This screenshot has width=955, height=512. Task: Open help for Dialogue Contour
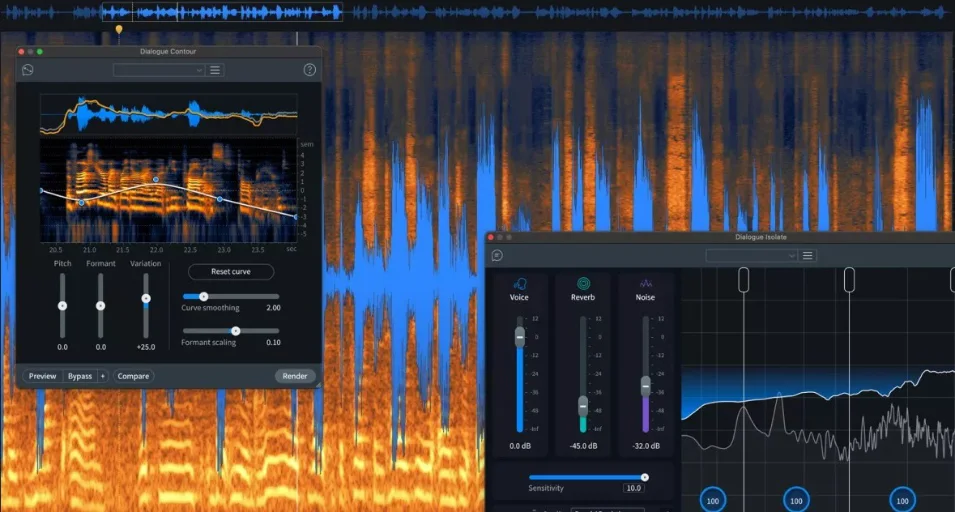point(309,70)
